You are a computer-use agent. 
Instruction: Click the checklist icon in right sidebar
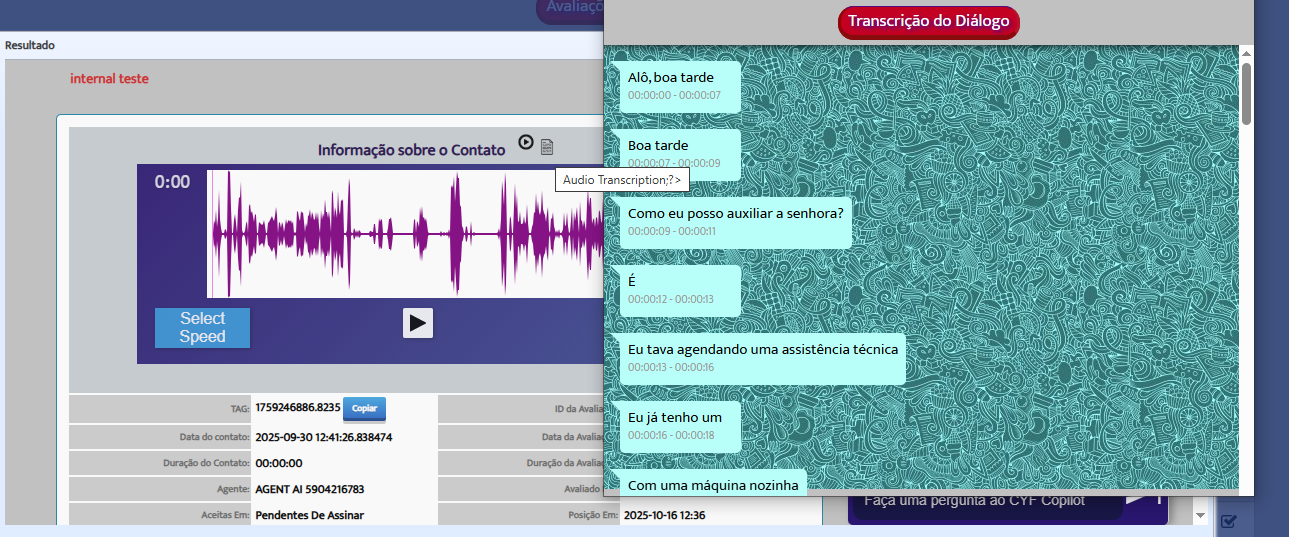click(x=1229, y=520)
